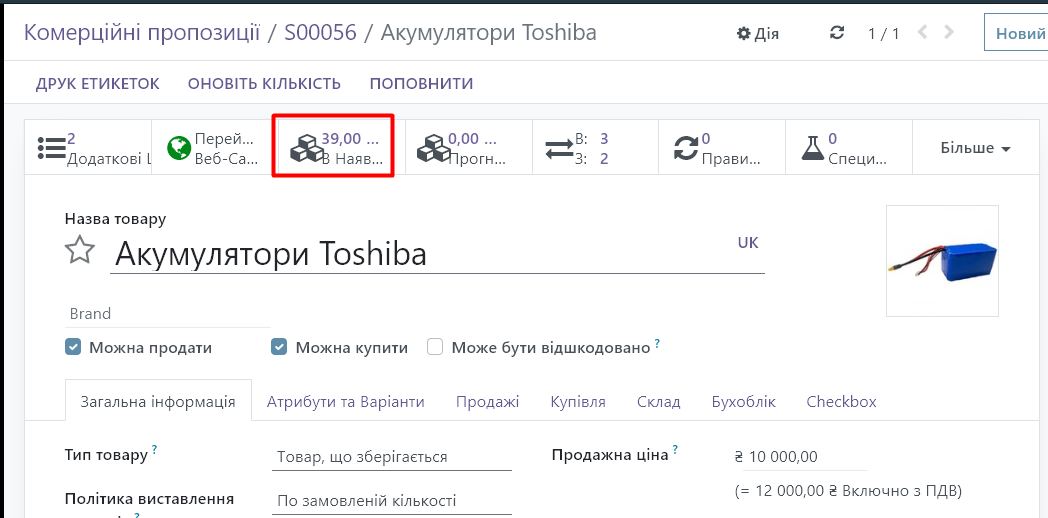1048x518 pixels.
Task: Click the globe website stat button
Action: click(211, 148)
